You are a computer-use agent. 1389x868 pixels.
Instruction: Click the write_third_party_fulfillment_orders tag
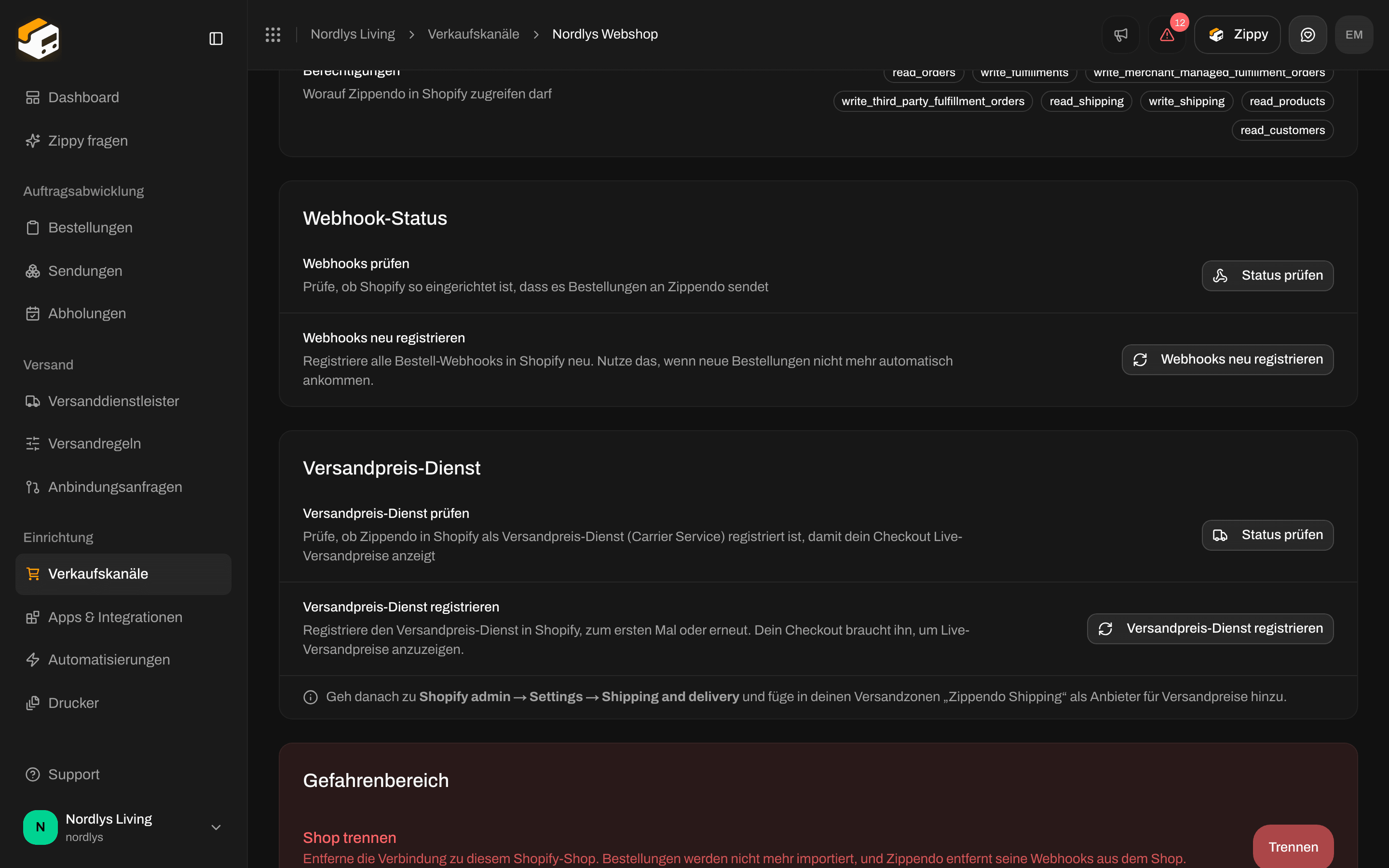pos(933,101)
